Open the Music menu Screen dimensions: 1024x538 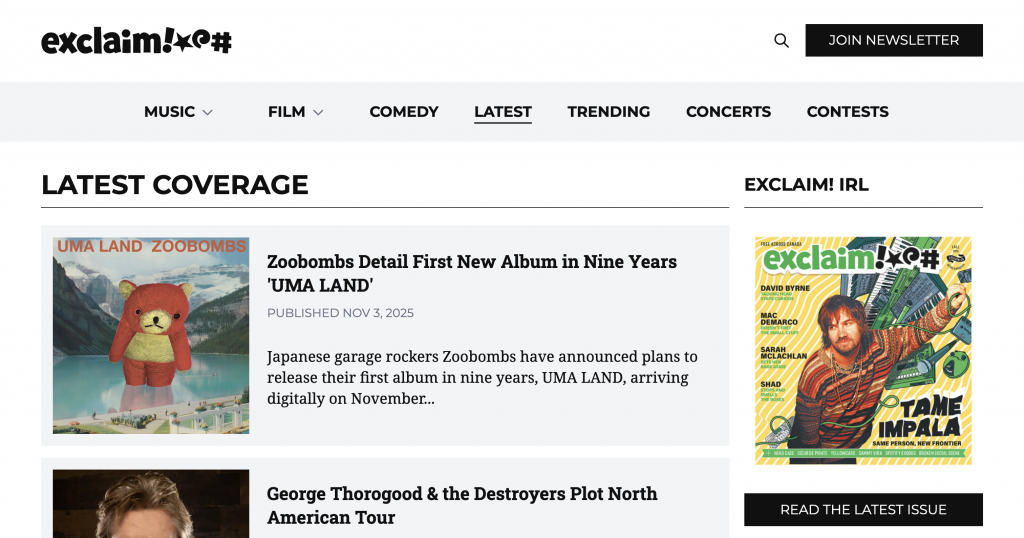[169, 112]
